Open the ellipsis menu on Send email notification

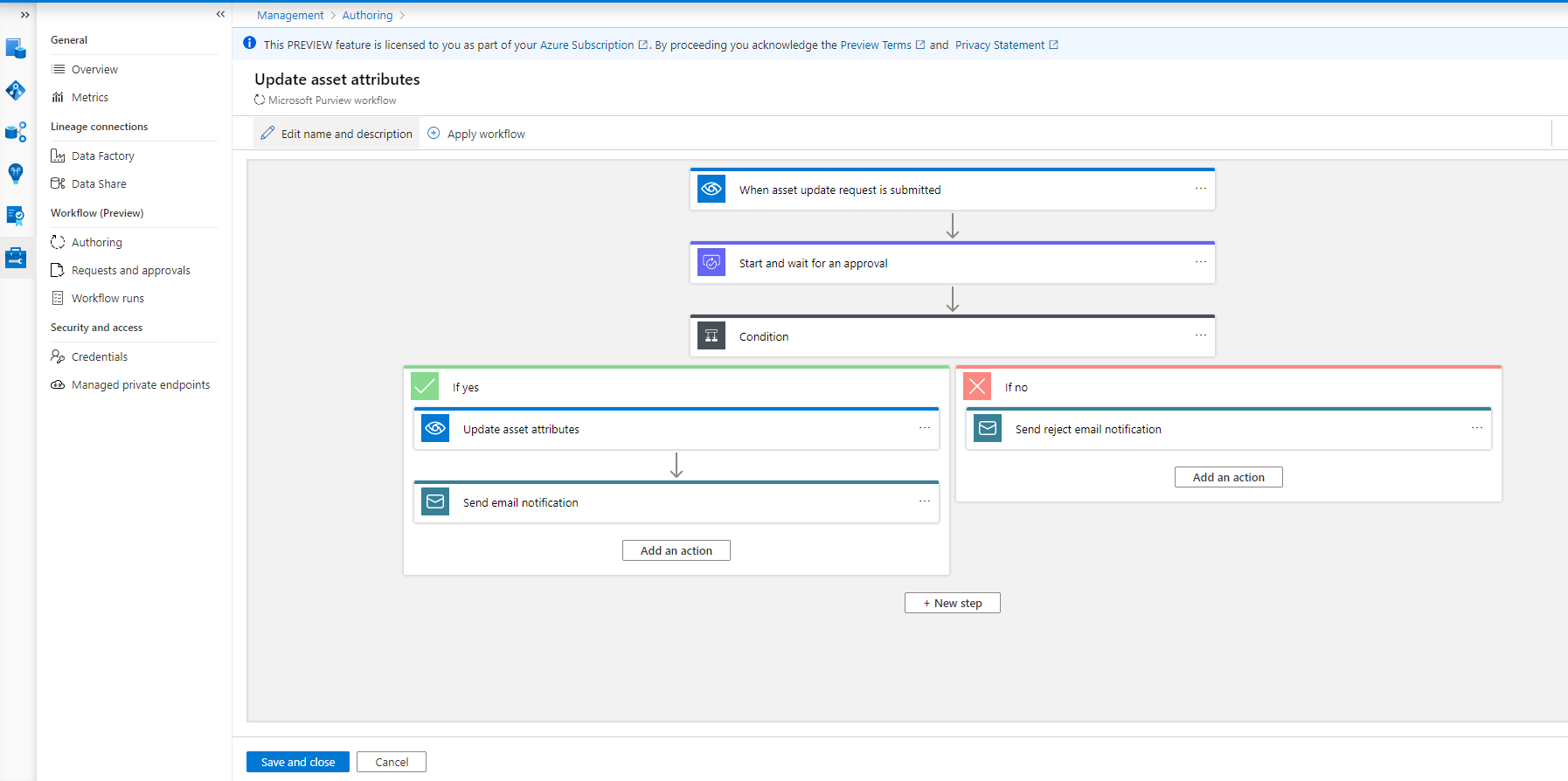pos(925,501)
